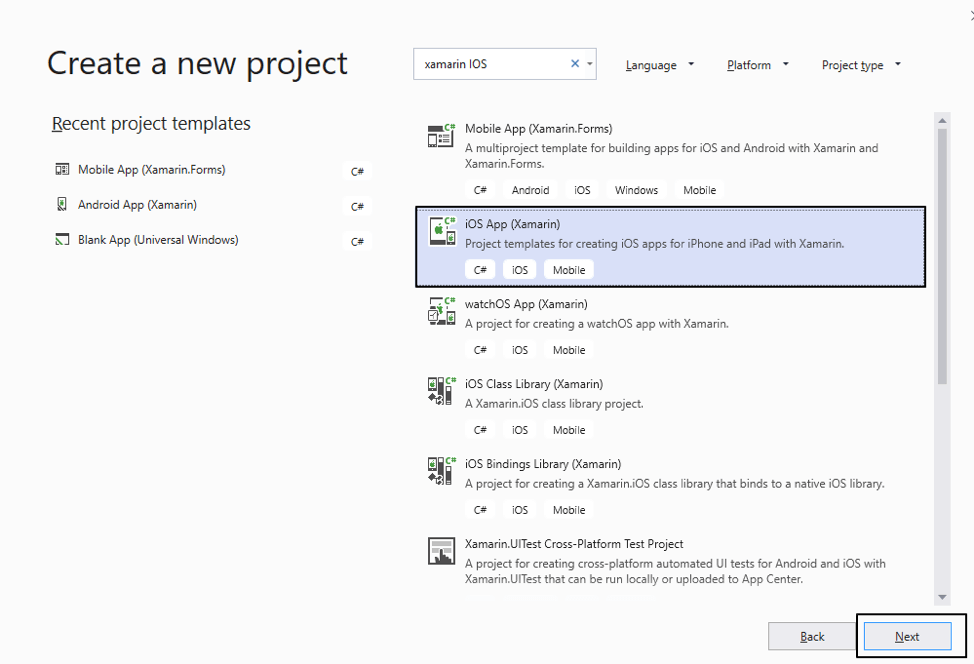The width and height of the screenshot is (974, 664).
Task: Click the Xamarin.UITest Cross-Platform Test Project icon
Action: tap(441, 551)
